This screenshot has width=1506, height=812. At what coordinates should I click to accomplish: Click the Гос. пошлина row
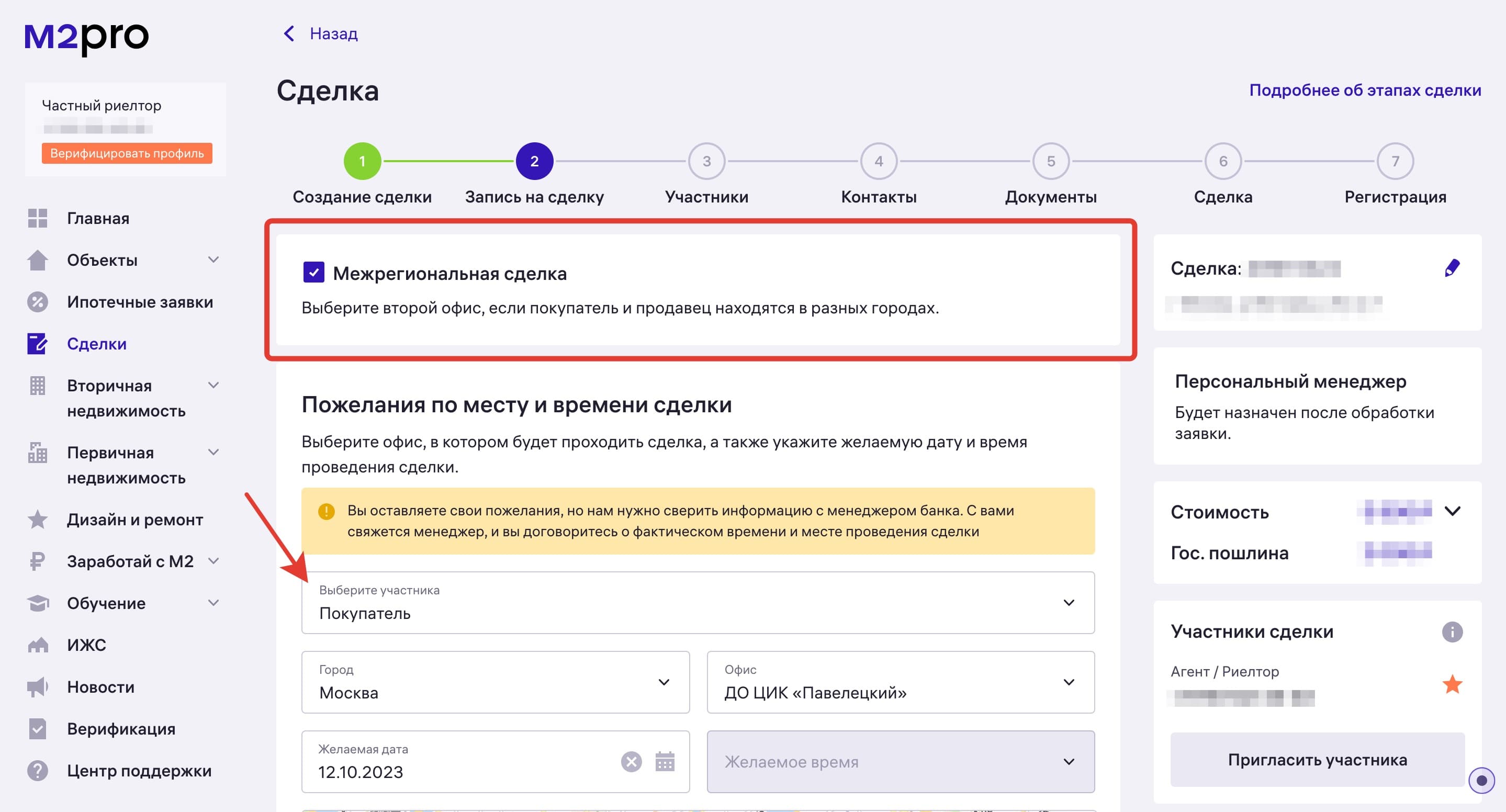click(x=1301, y=552)
